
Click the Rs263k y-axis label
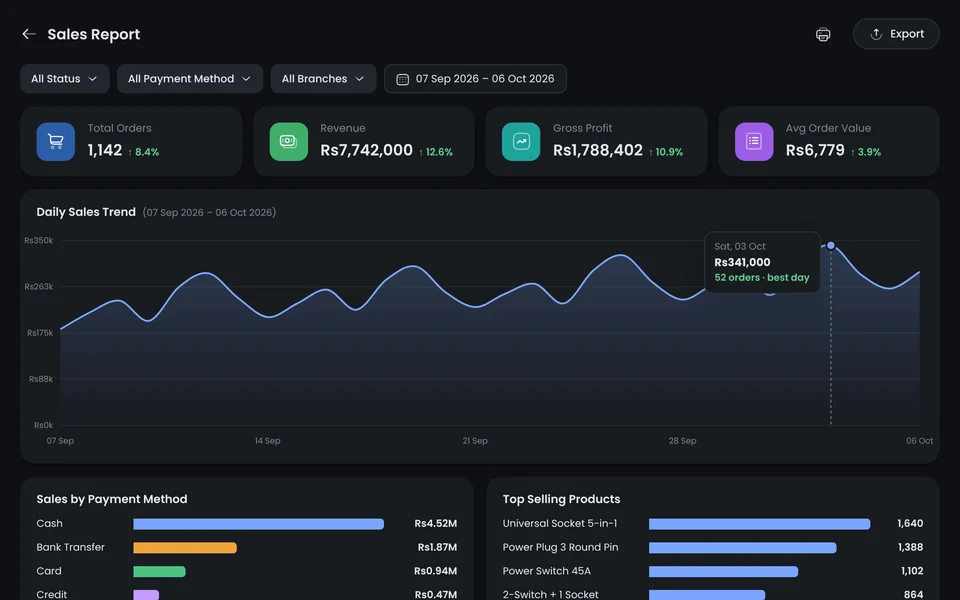pos(39,287)
